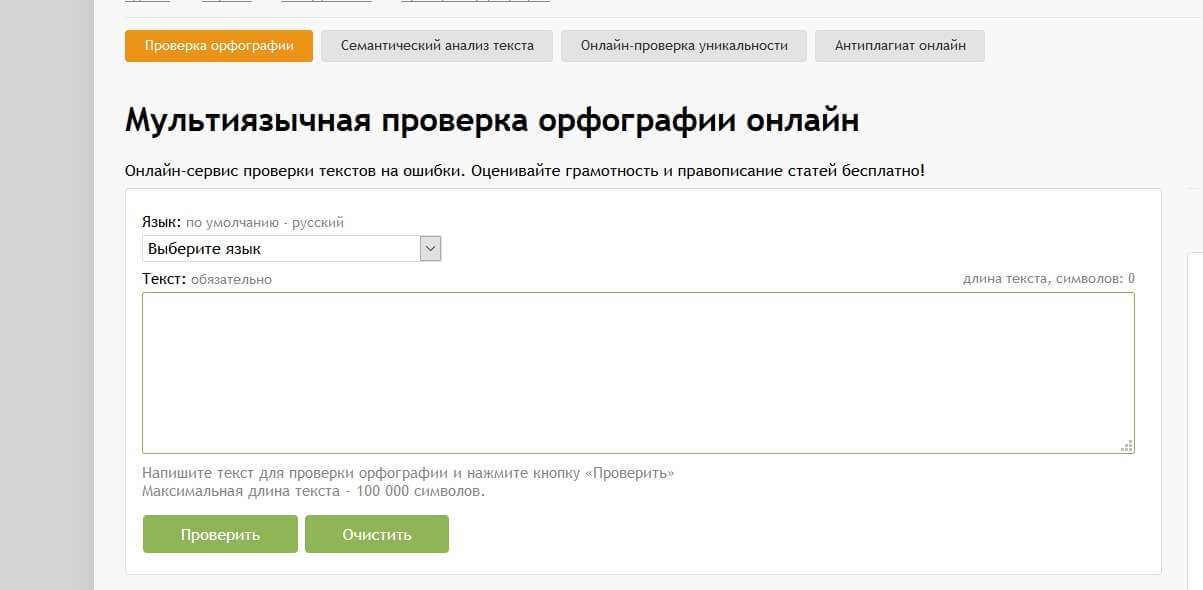This screenshot has height=590, width=1203.
Task: Expand the Выберите язык language combo box
Action: click(280, 249)
